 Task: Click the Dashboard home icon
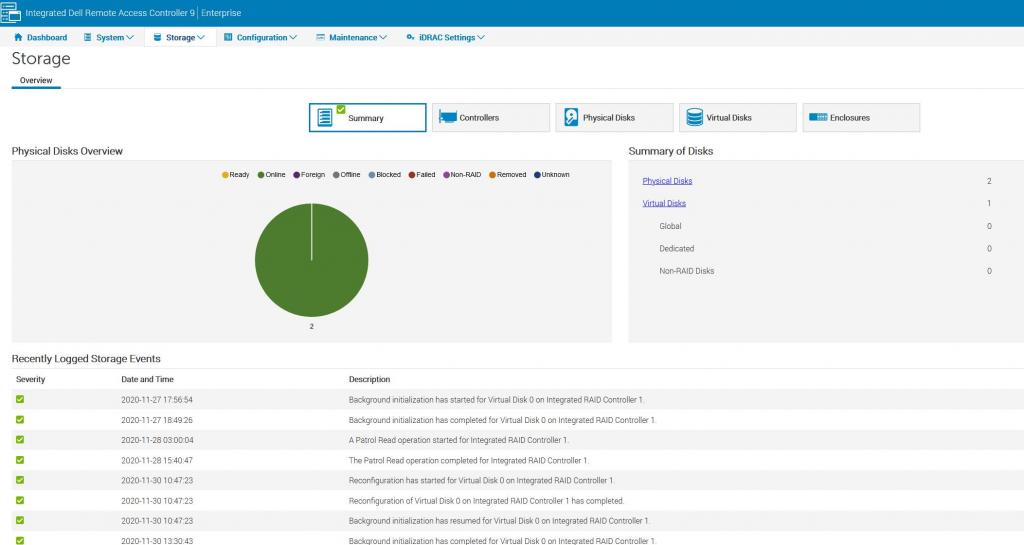point(18,37)
